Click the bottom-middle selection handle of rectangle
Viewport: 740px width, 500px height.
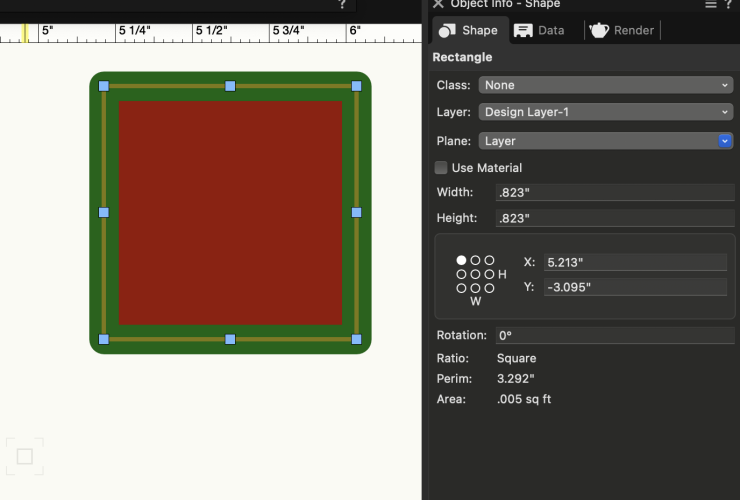tap(230, 339)
